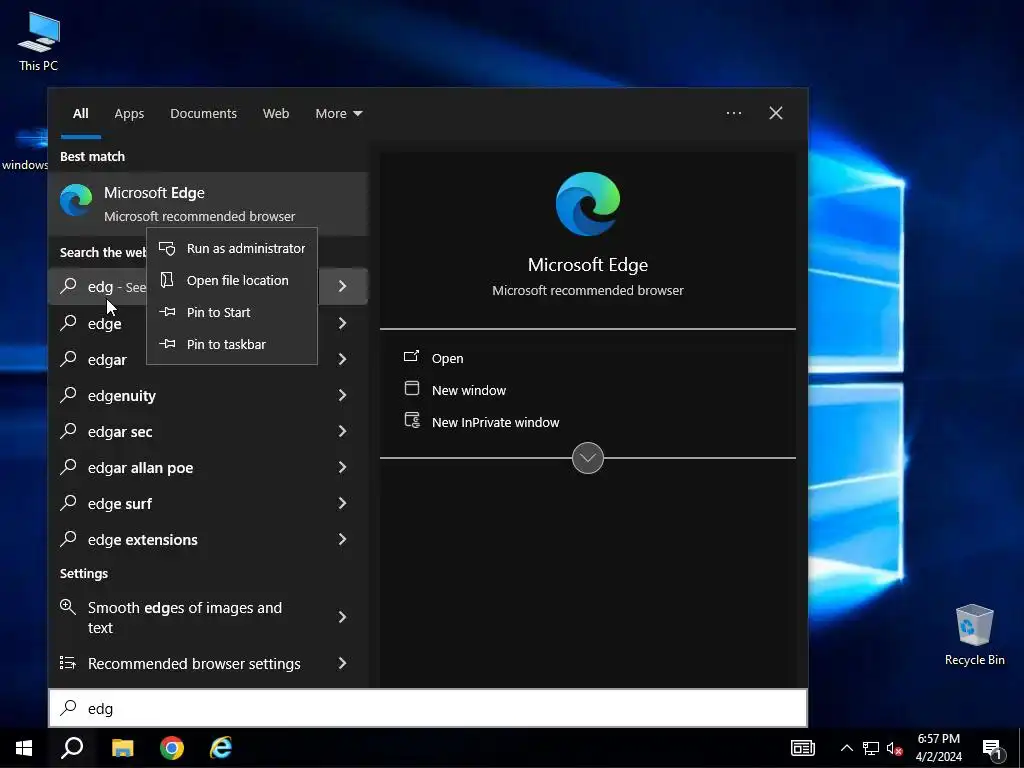This screenshot has height=768, width=1024.
Task: Click the Open action icon
Action: [411, 356]
